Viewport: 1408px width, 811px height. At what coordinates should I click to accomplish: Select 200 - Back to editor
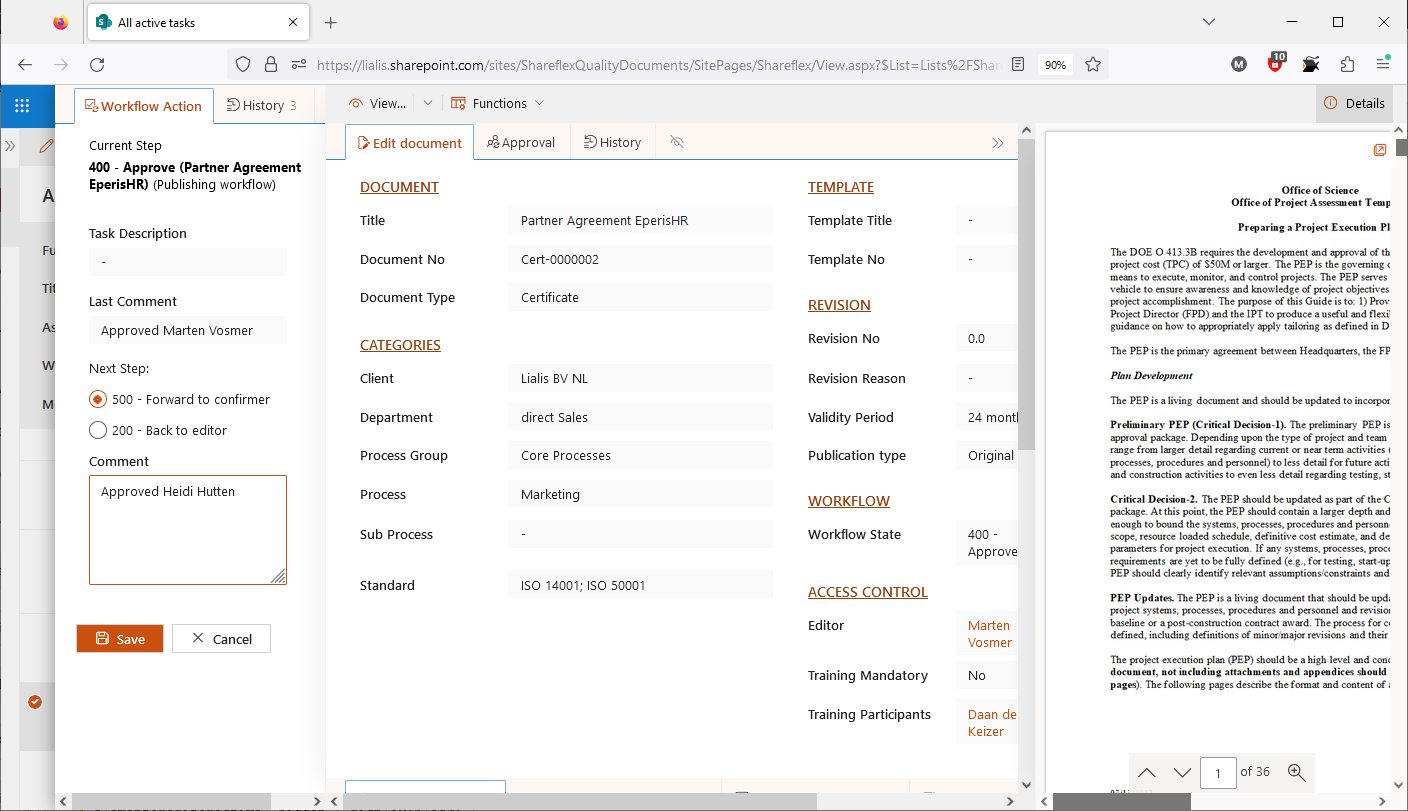point(98,430)
